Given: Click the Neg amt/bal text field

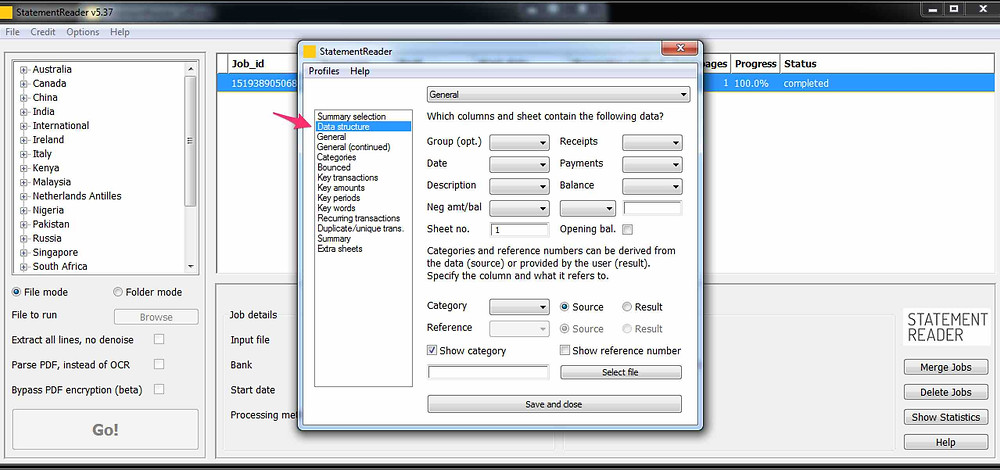Looking at the screenshot, I should point(652,208).
